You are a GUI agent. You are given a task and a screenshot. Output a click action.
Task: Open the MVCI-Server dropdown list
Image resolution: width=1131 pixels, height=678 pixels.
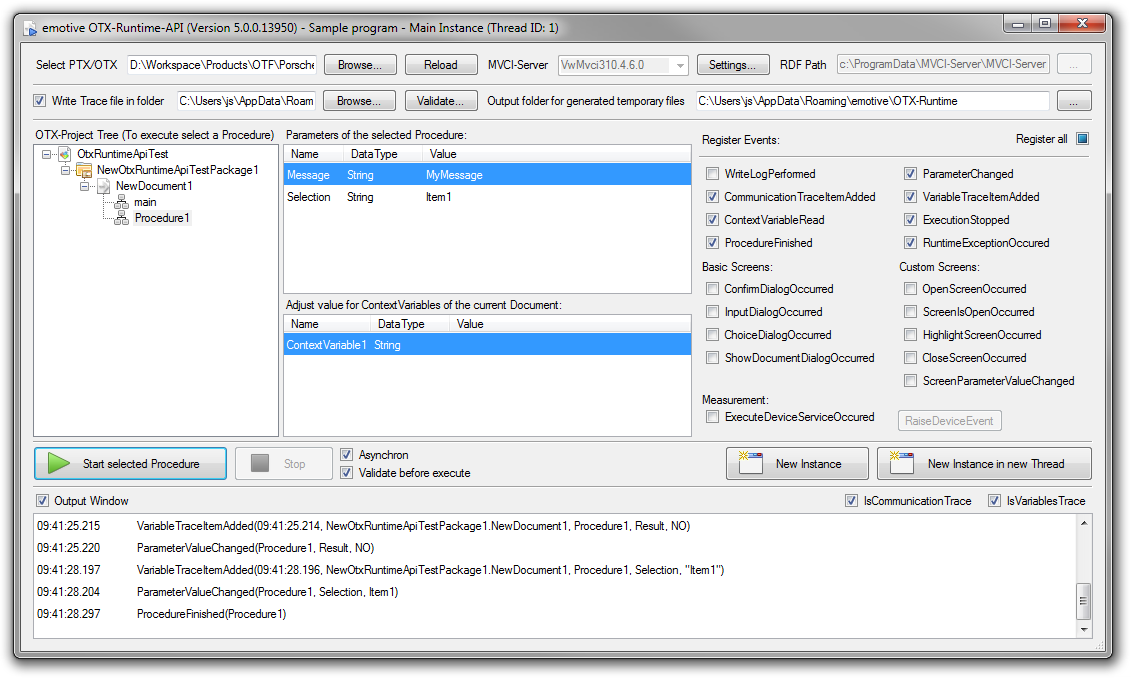click(x=680, y=65)
